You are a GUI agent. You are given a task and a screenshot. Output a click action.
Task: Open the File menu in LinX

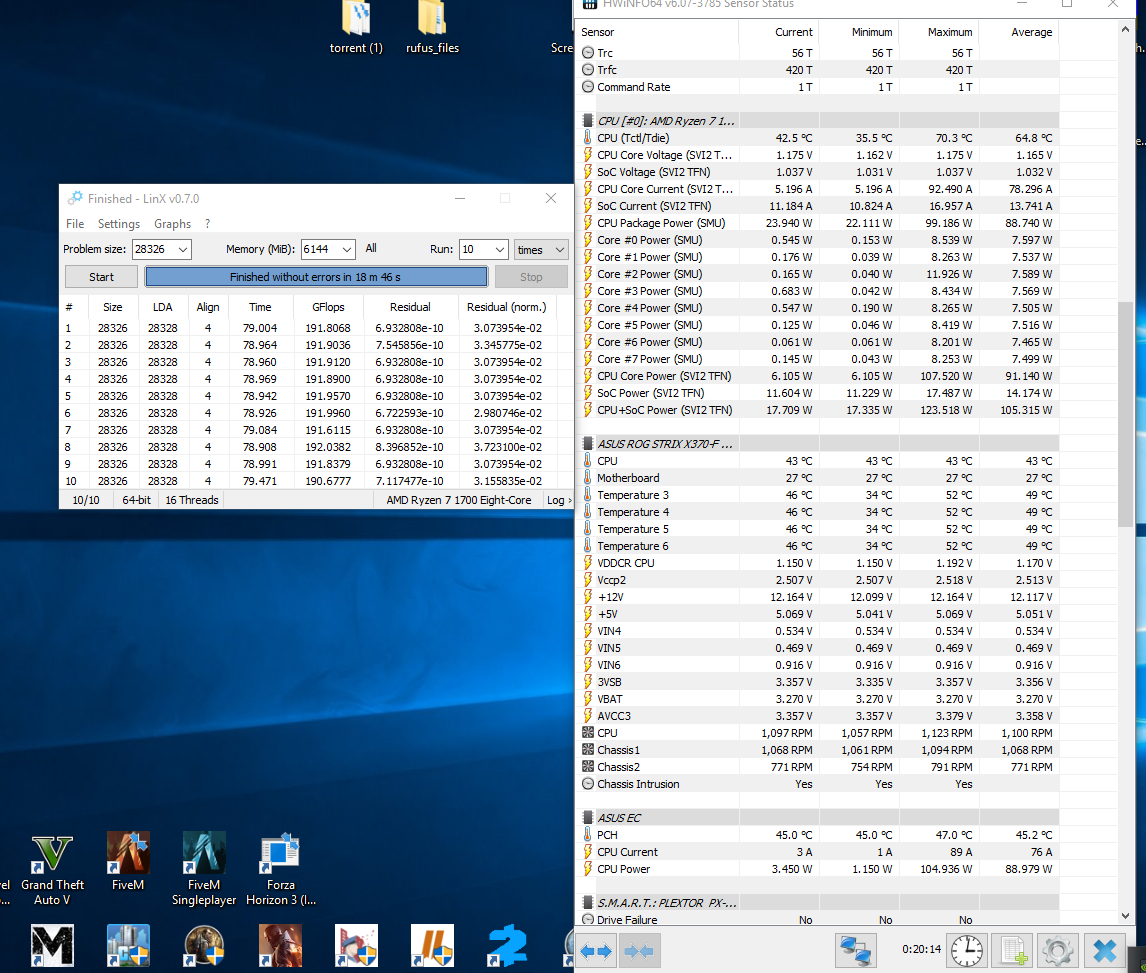75,224
